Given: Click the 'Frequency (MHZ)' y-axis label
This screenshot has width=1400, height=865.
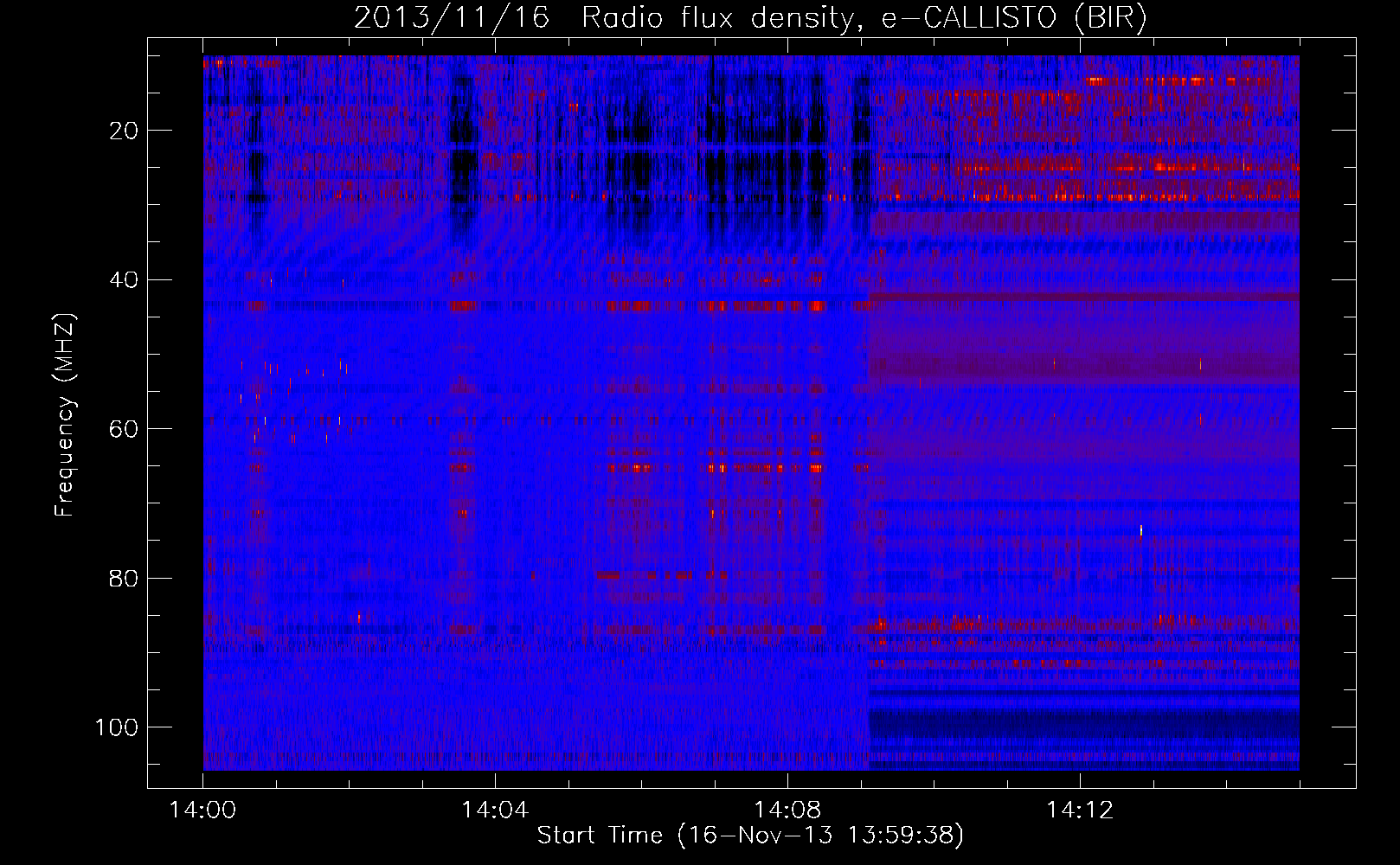Looking at the screenshot, I should click(66, 414).
